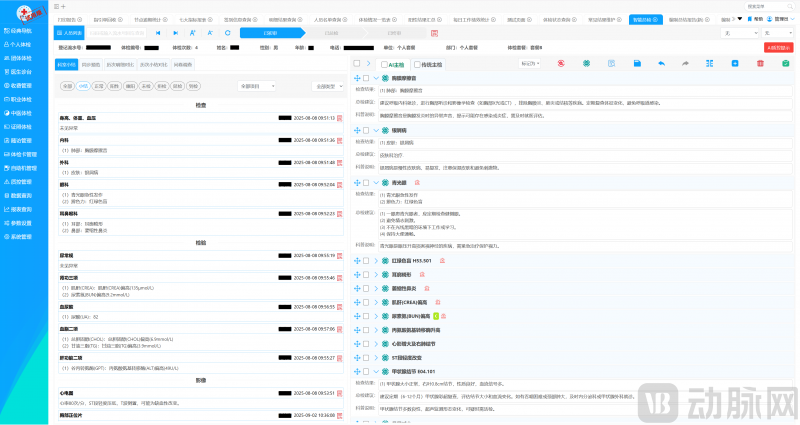Enable the 传统主检 checkbox
800x425 pixels.
coord(417,64)
